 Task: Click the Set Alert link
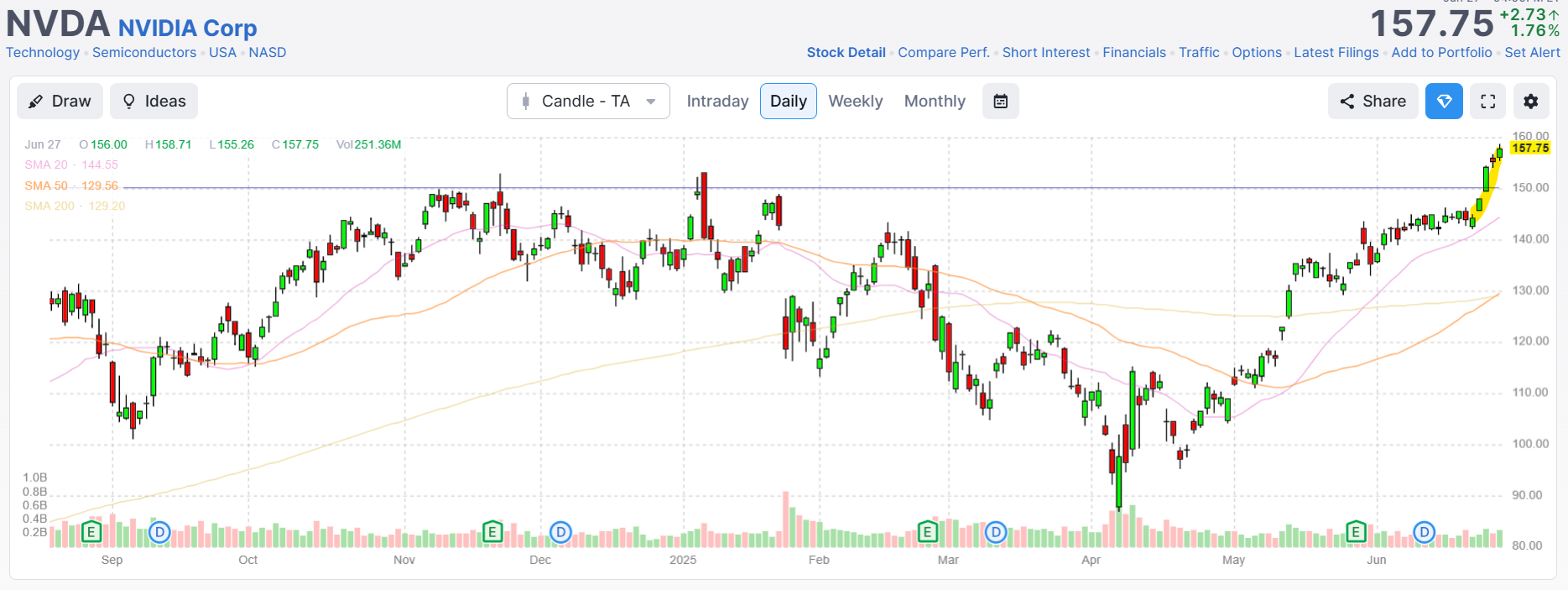coord(1532,52)
